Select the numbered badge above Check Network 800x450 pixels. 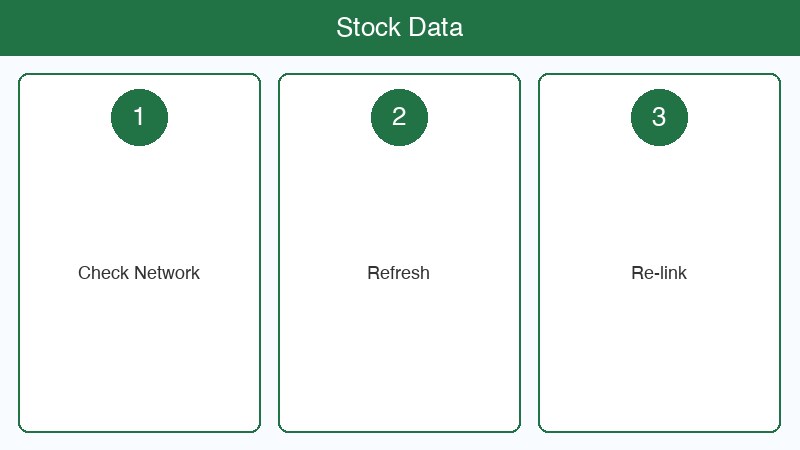pyautogui.click(x=139, y=117)
